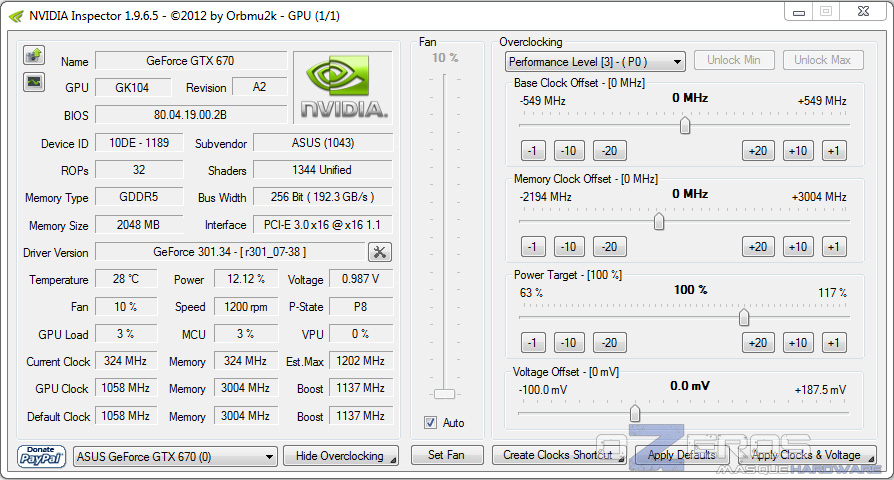Click the BIOS version field 80.04.19.00.2B
The width and height of the screenshot is (894, 480).
click(x=191, y=115)
